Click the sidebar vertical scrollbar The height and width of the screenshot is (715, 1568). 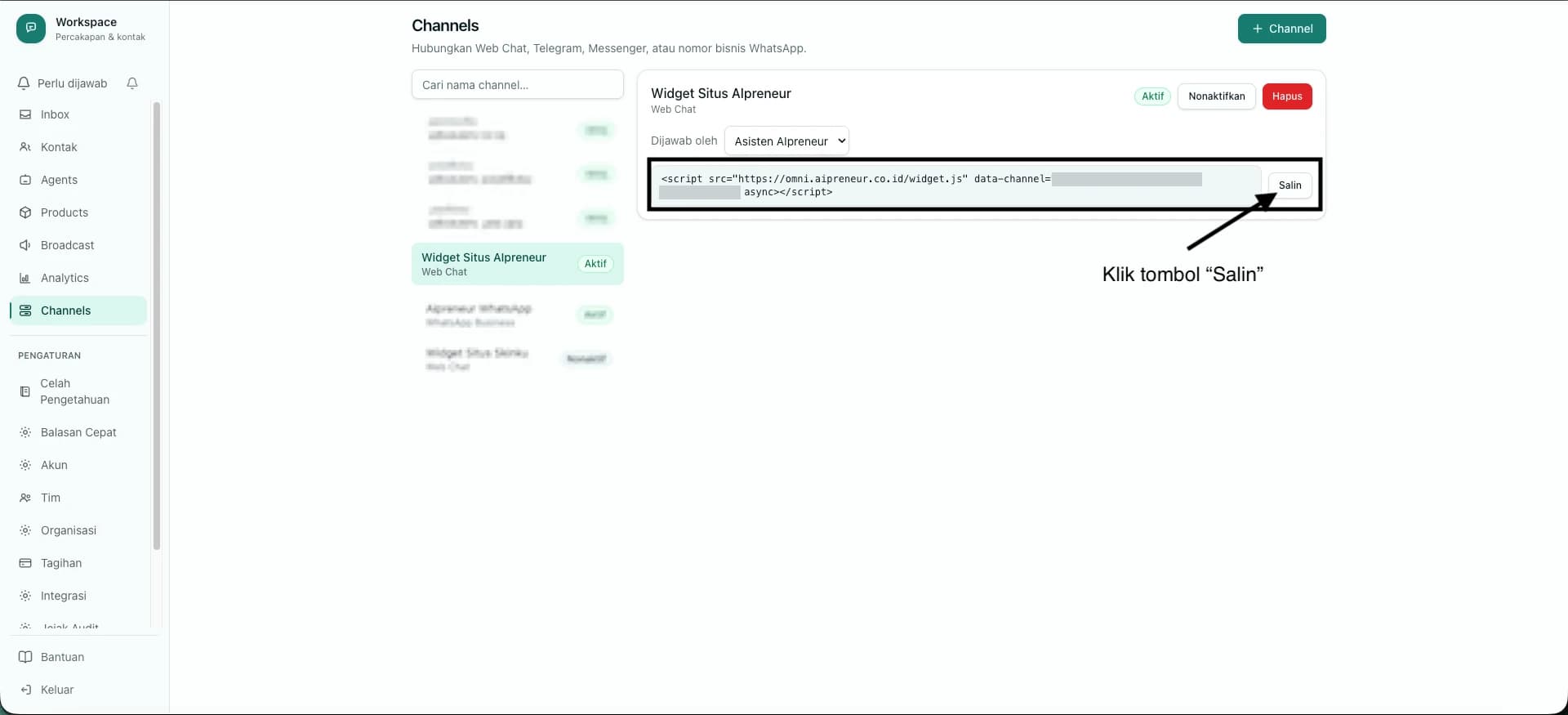pos(157,325)
